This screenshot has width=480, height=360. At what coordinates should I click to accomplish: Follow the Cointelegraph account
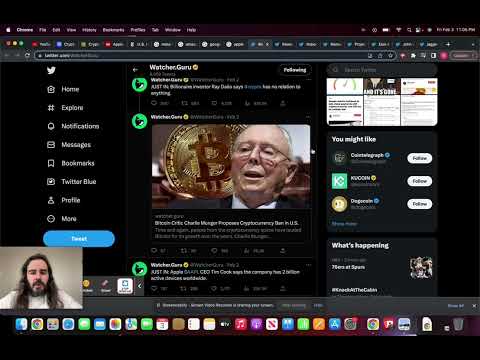click(x=419, y=158)
